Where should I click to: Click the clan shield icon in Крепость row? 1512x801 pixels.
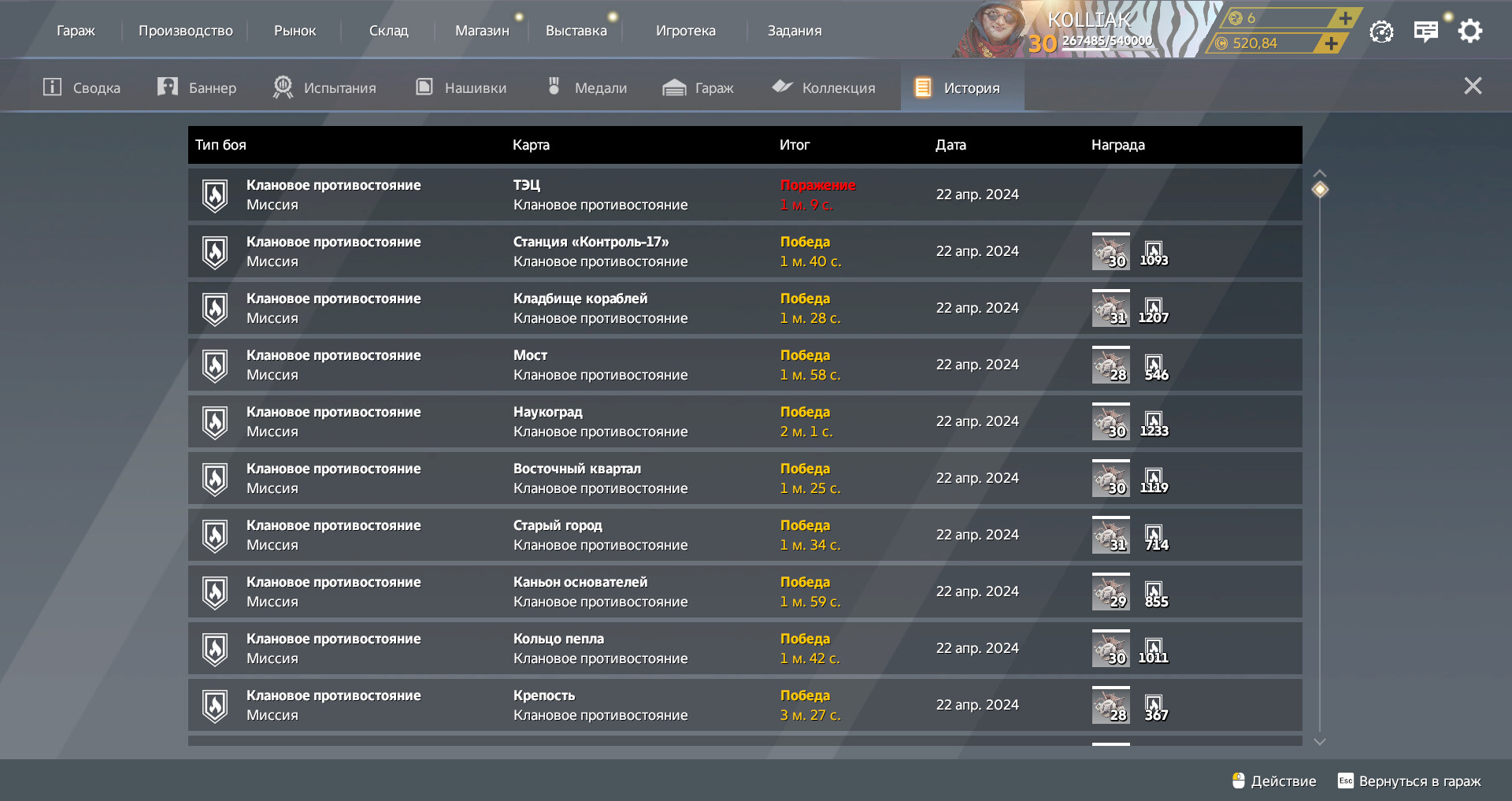coord(215,706)
